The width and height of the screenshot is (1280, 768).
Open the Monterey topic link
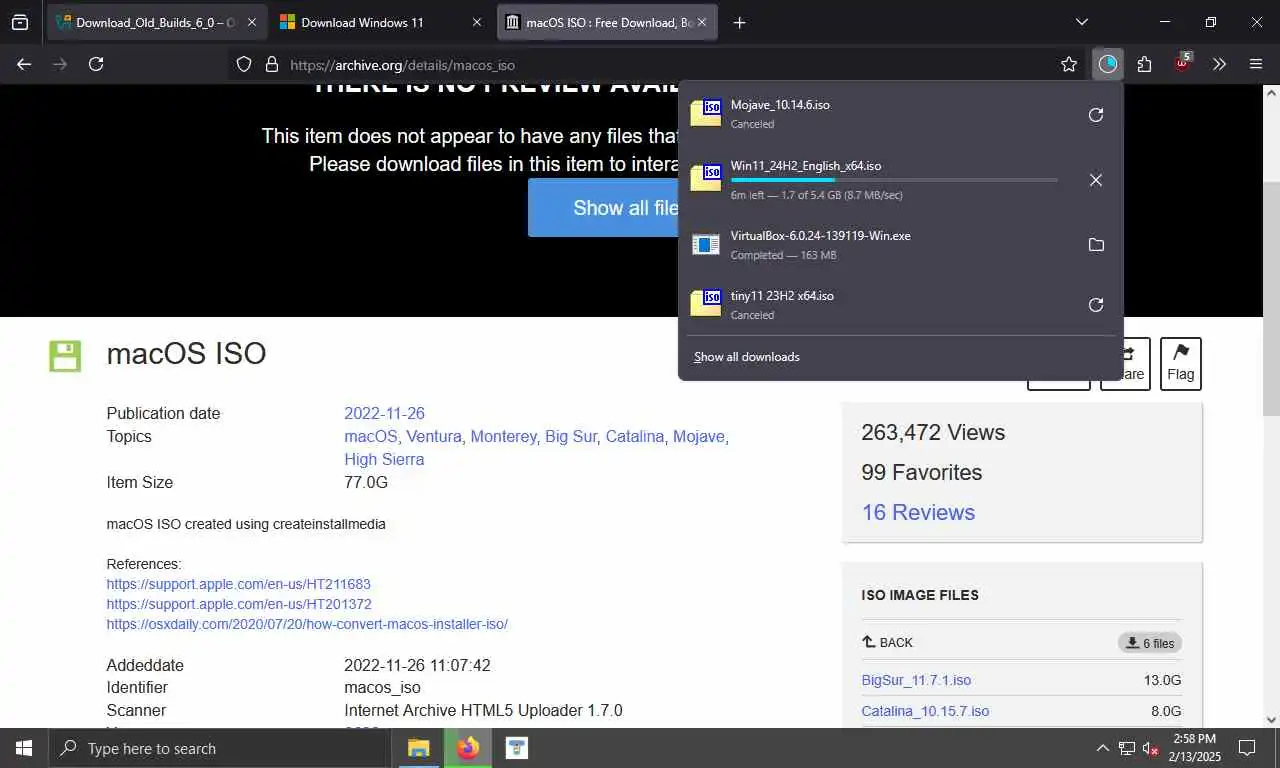tap(503, 436)
